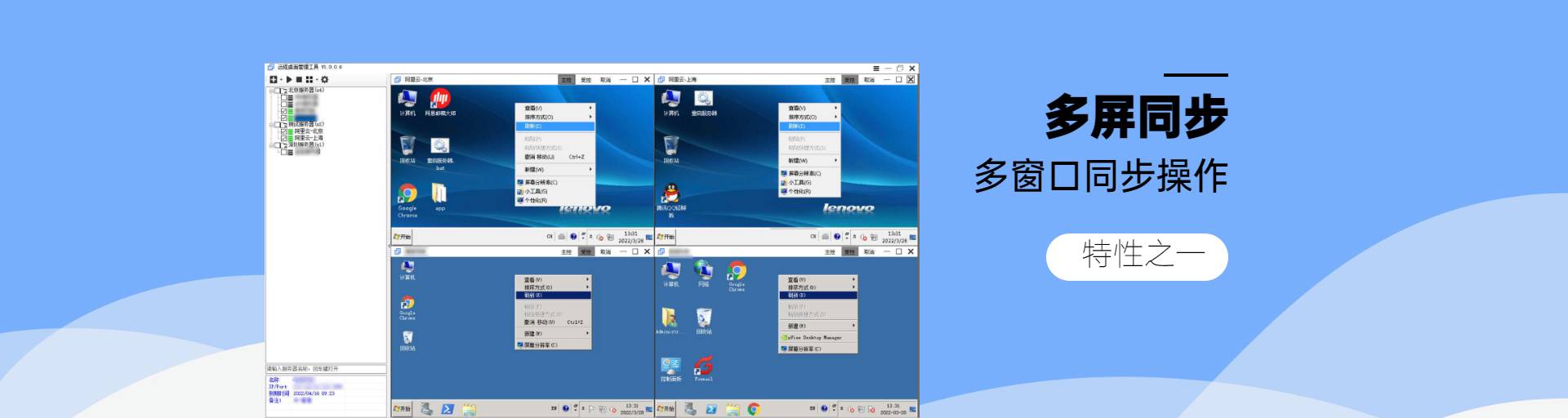Toggle the 阿里云-北京 checkbox in server tree
Viewport: 1568px width, 418px height.
(283, 131)
